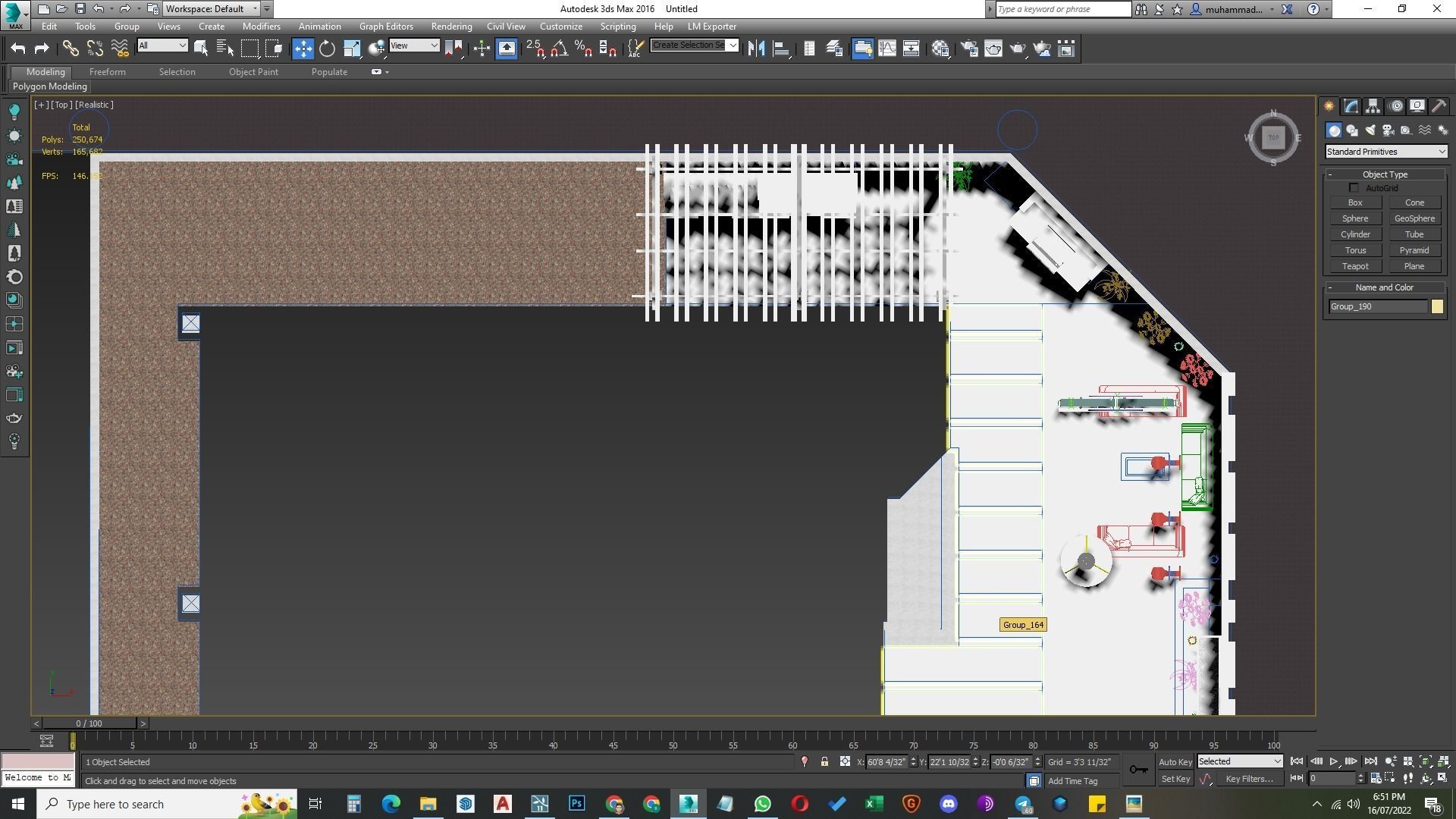Toggle the selection lock icon
Viewport: 1456px width, 819px height.
point(824,762)
